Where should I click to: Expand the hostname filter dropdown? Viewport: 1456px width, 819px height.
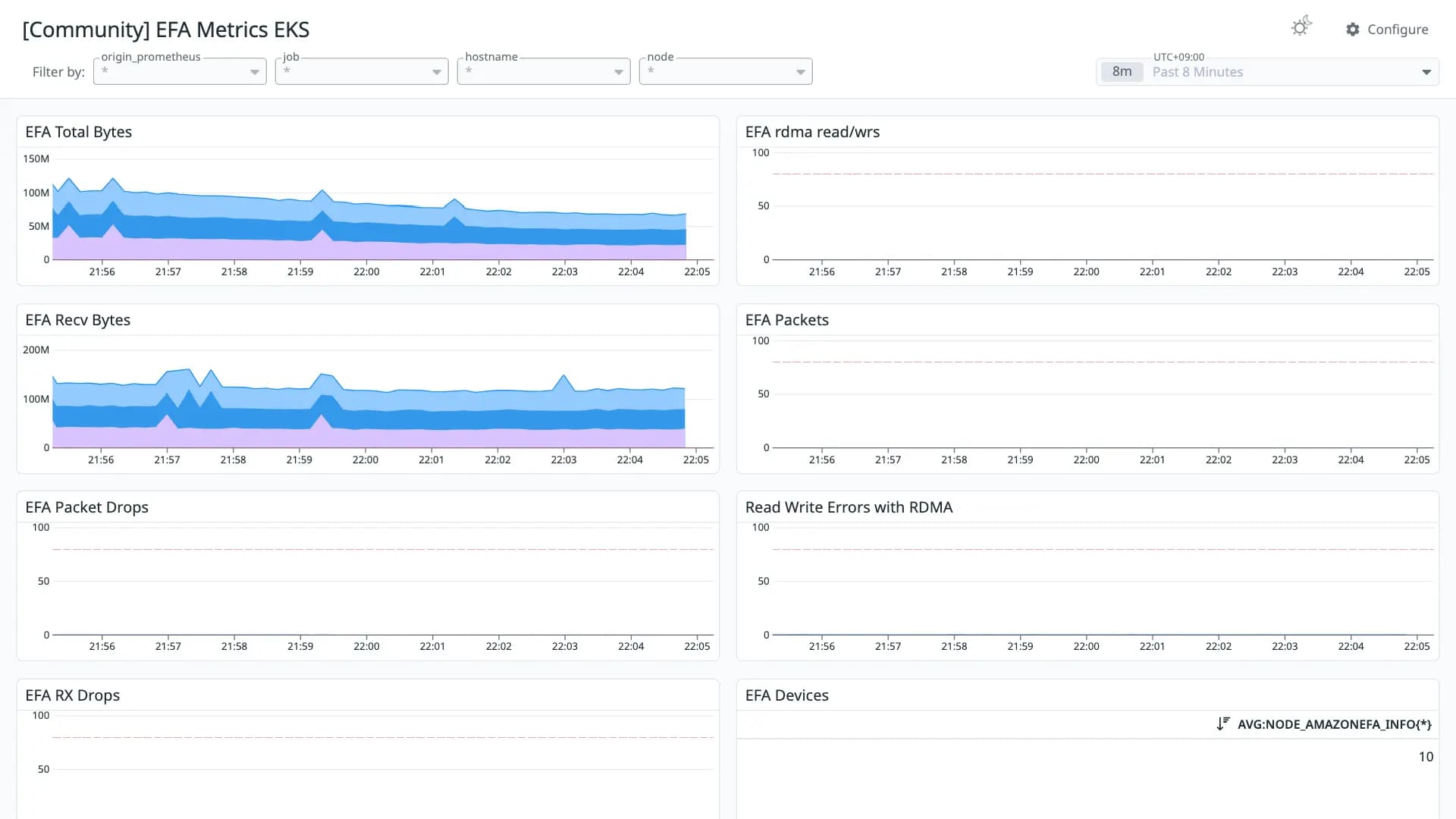click(544, 71)
